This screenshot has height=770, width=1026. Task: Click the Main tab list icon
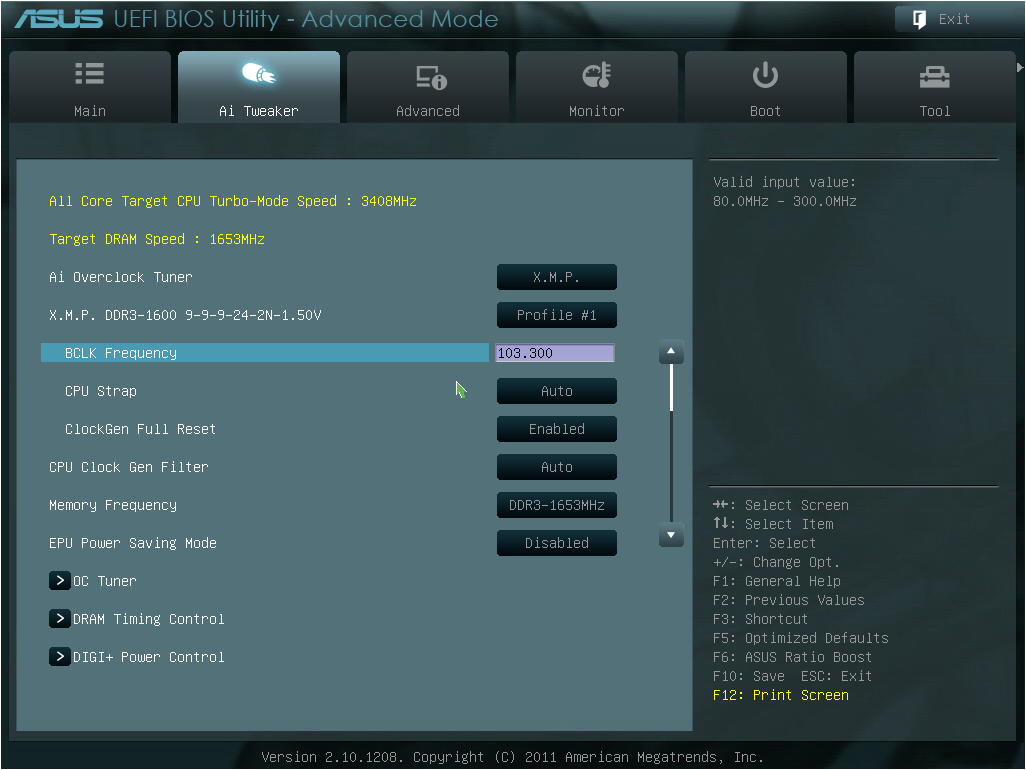pyautogui.click(x=90, y=74)
